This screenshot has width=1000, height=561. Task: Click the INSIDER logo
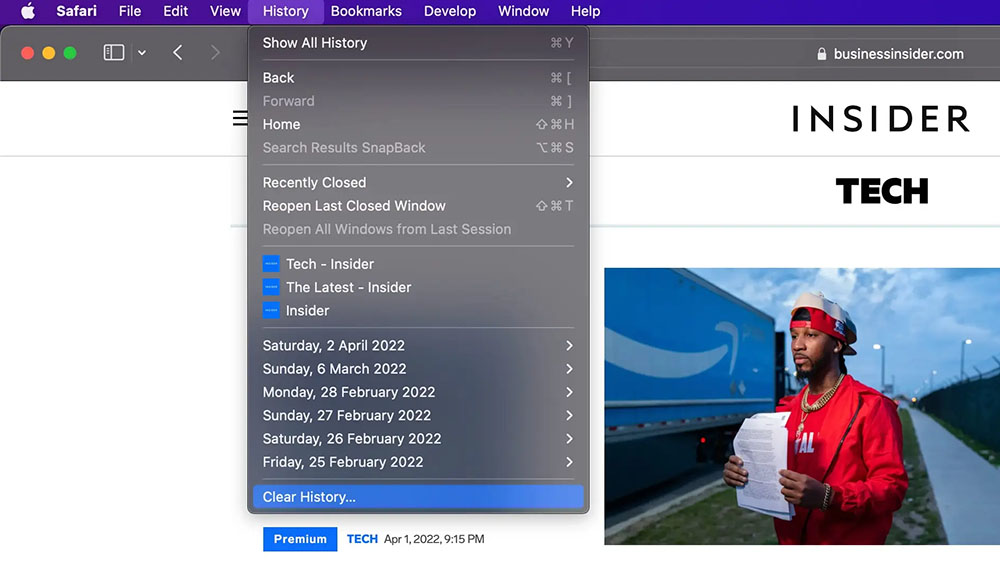pyautogui.click(x=880, y=119)
